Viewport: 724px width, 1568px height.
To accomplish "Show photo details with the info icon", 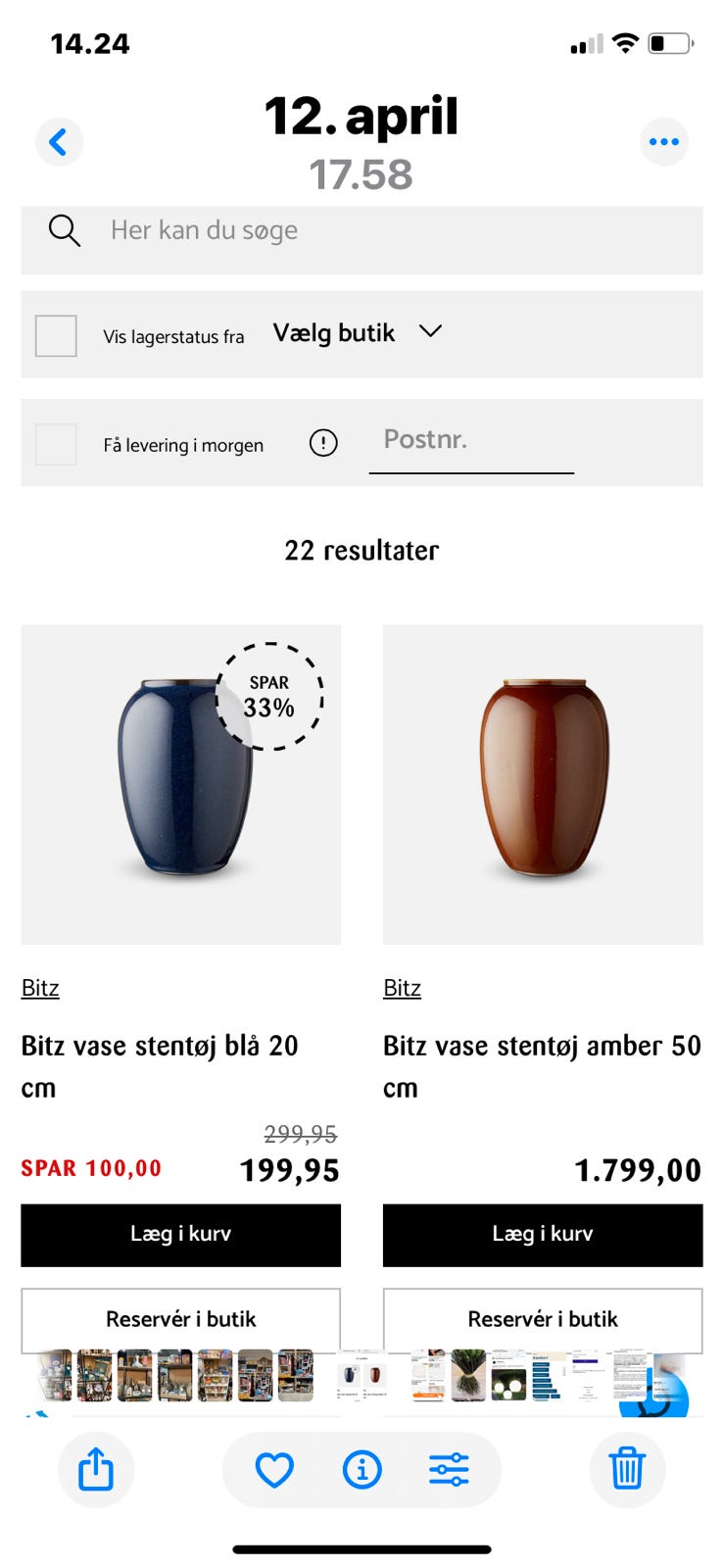I will click(362, 1469).
